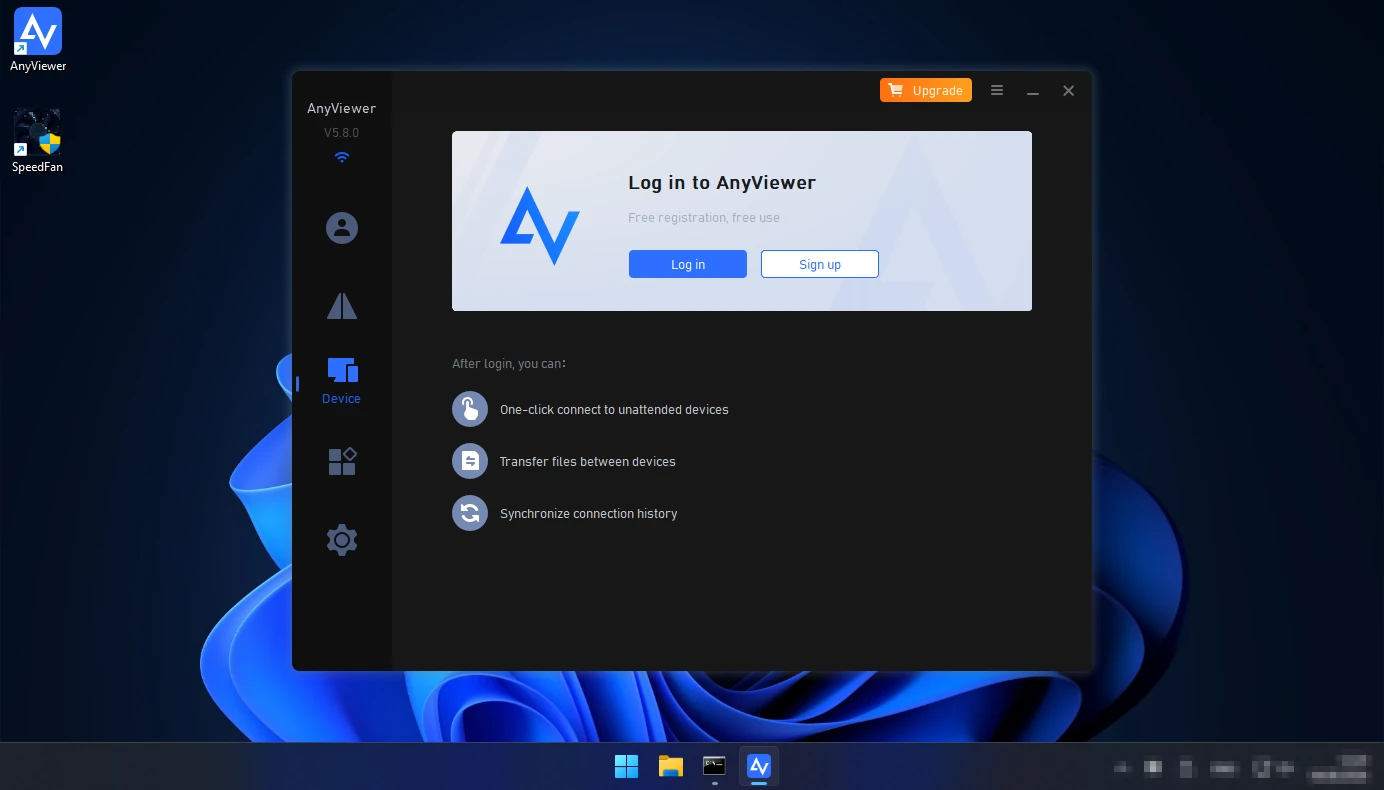The image size is (1384, 790).
Task: Click the AnyViewer taskbar icon
Action: [x=759, y=766]
